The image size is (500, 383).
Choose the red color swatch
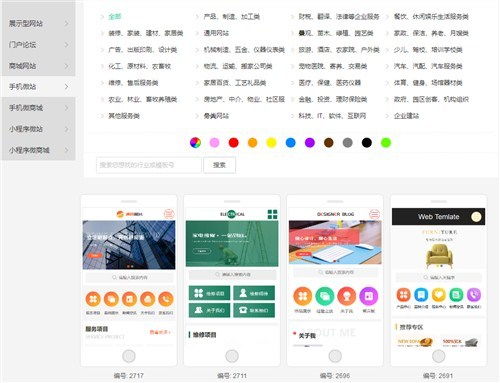coord(234,143)
